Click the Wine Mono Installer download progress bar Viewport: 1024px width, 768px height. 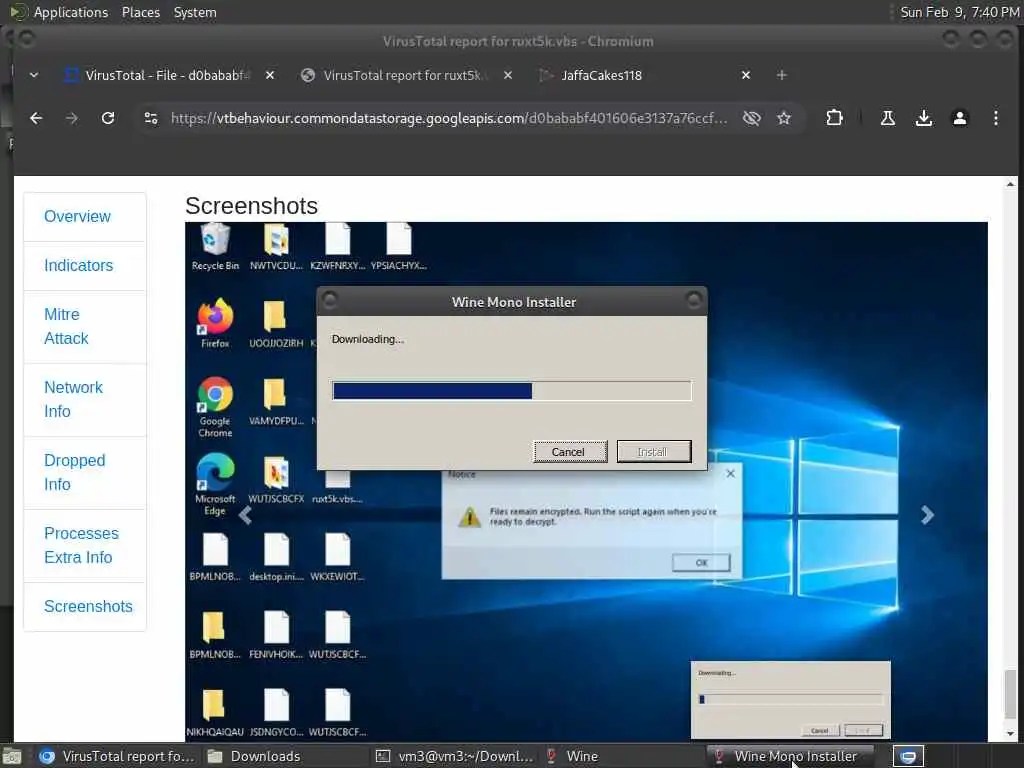511,391
